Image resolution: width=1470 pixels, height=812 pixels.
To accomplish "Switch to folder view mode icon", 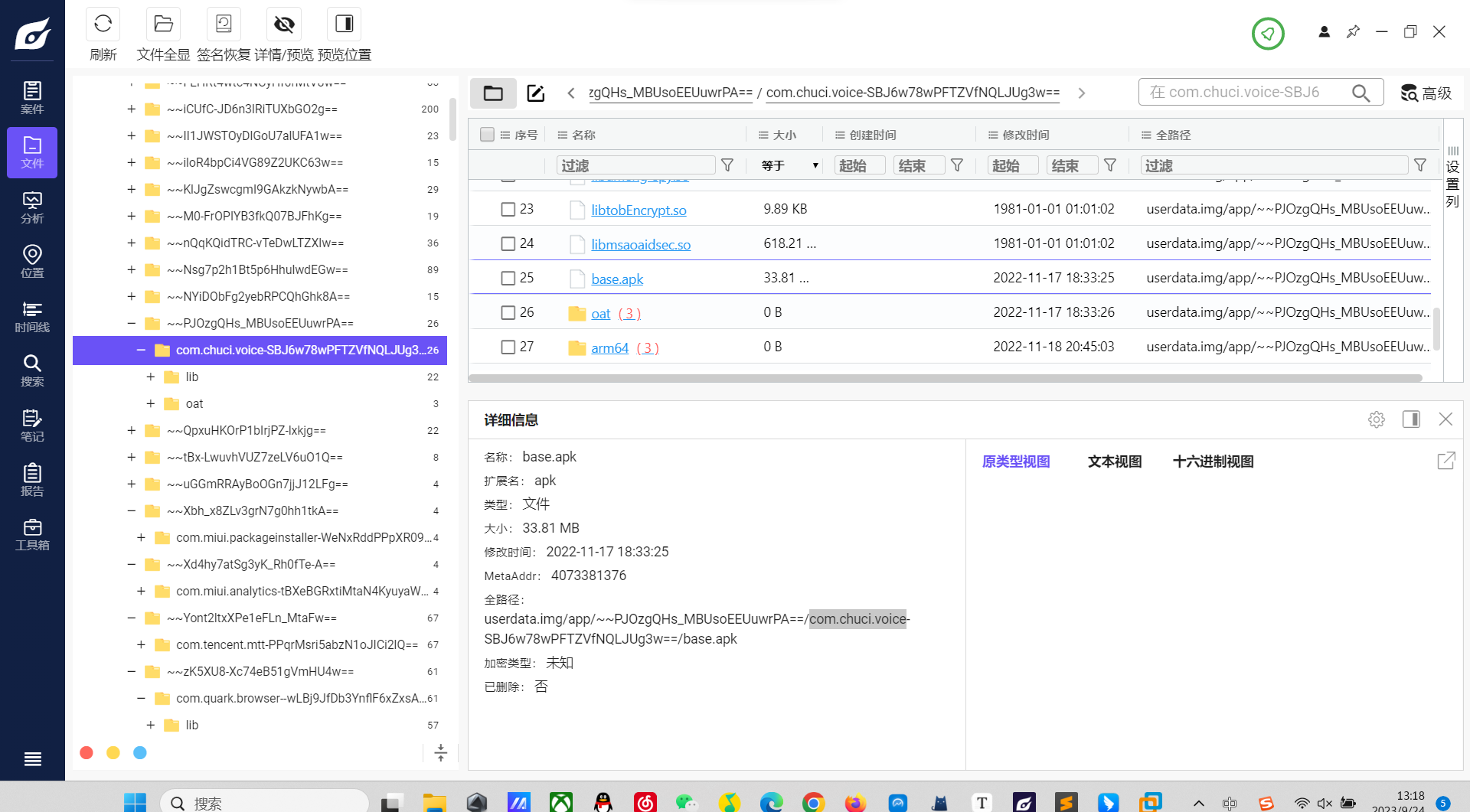I will pos(493,93).
